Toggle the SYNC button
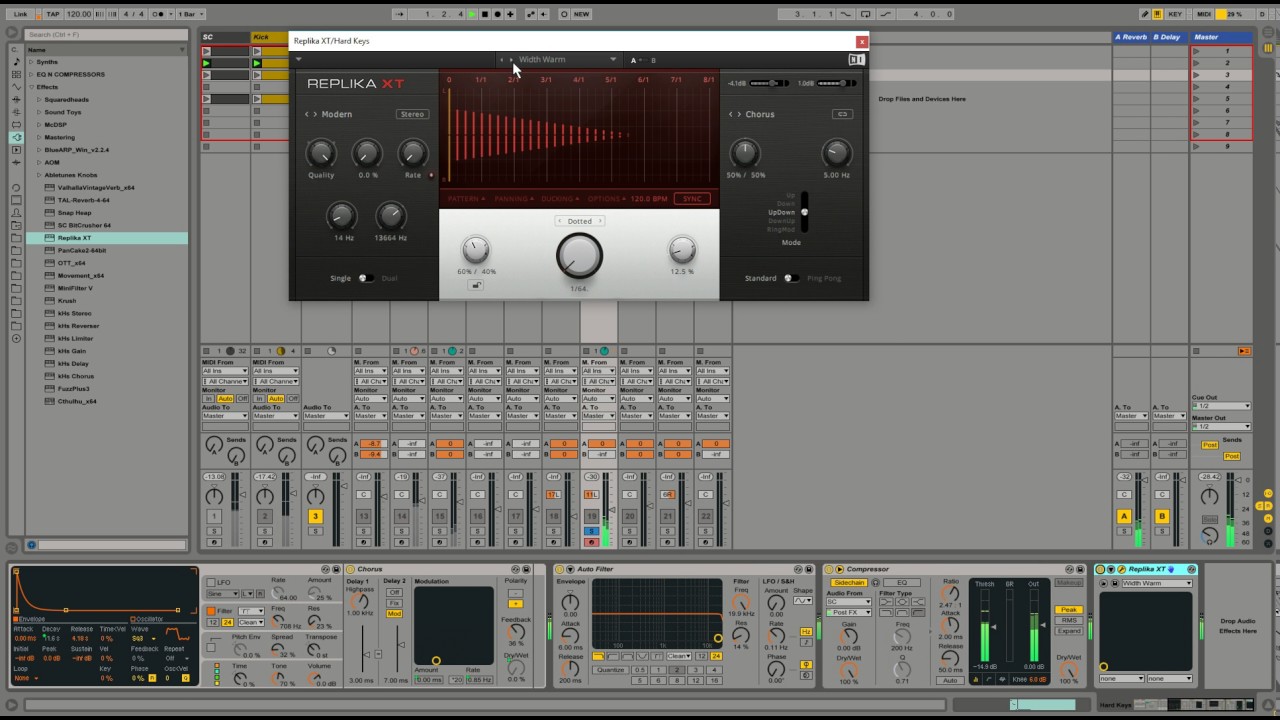This screenshot has height=720, width=1280. click(x=692, y=199)
